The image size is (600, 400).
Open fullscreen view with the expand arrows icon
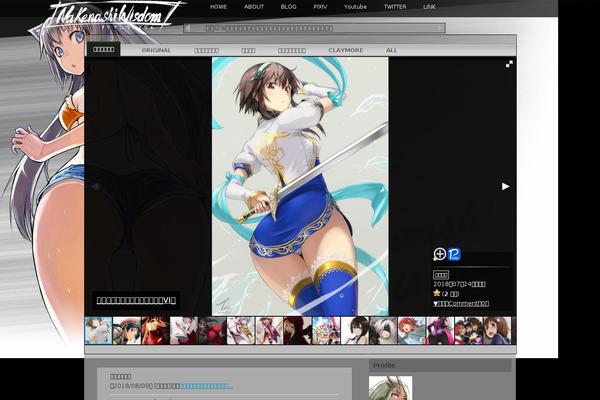click(509, 64)
